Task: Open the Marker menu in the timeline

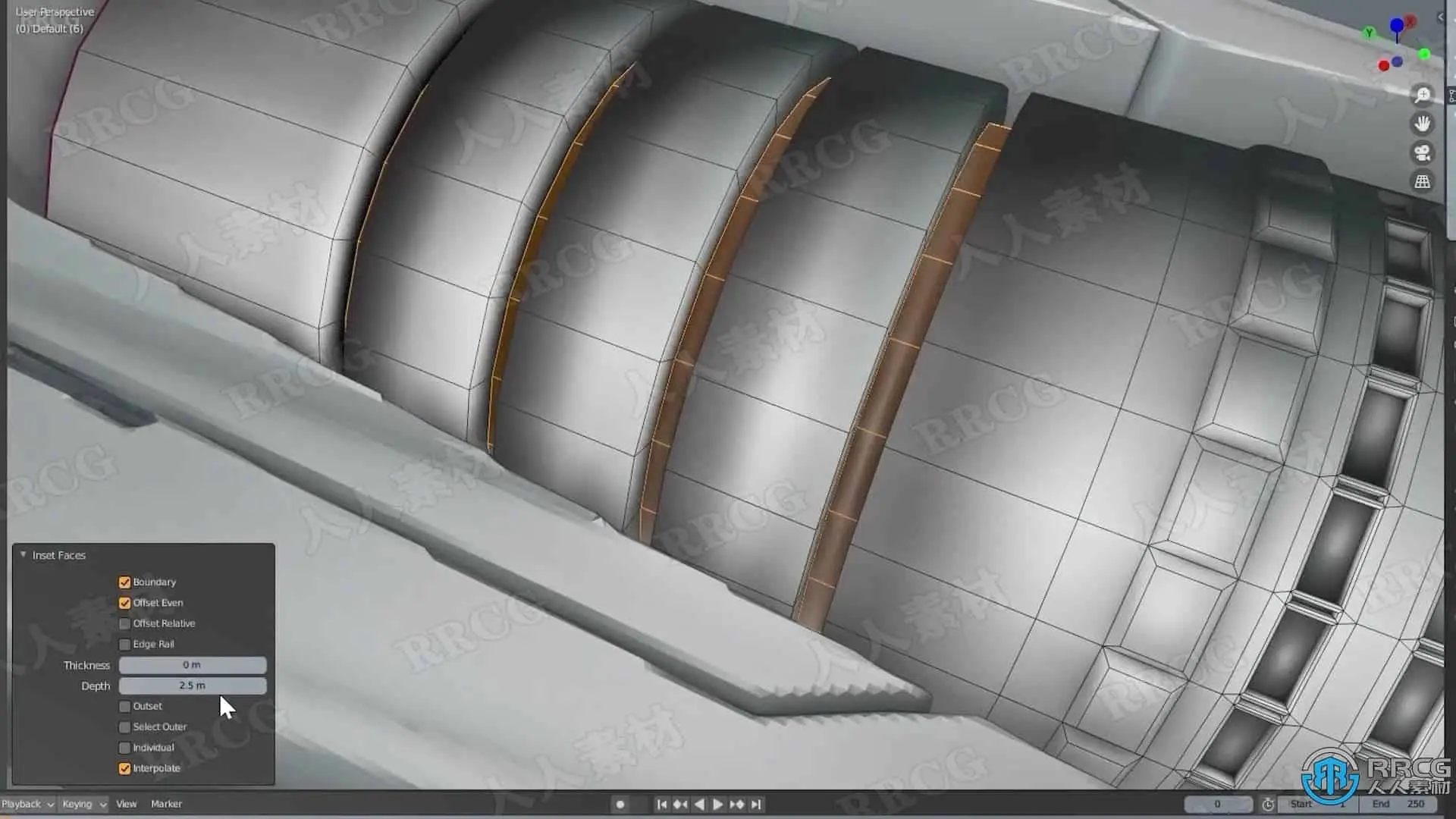Action: [x=166, y=804]
